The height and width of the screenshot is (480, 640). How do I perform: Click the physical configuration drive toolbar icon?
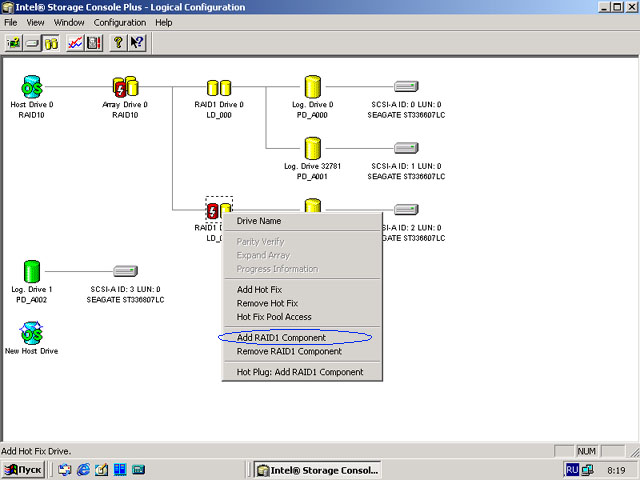coord(32,43)
